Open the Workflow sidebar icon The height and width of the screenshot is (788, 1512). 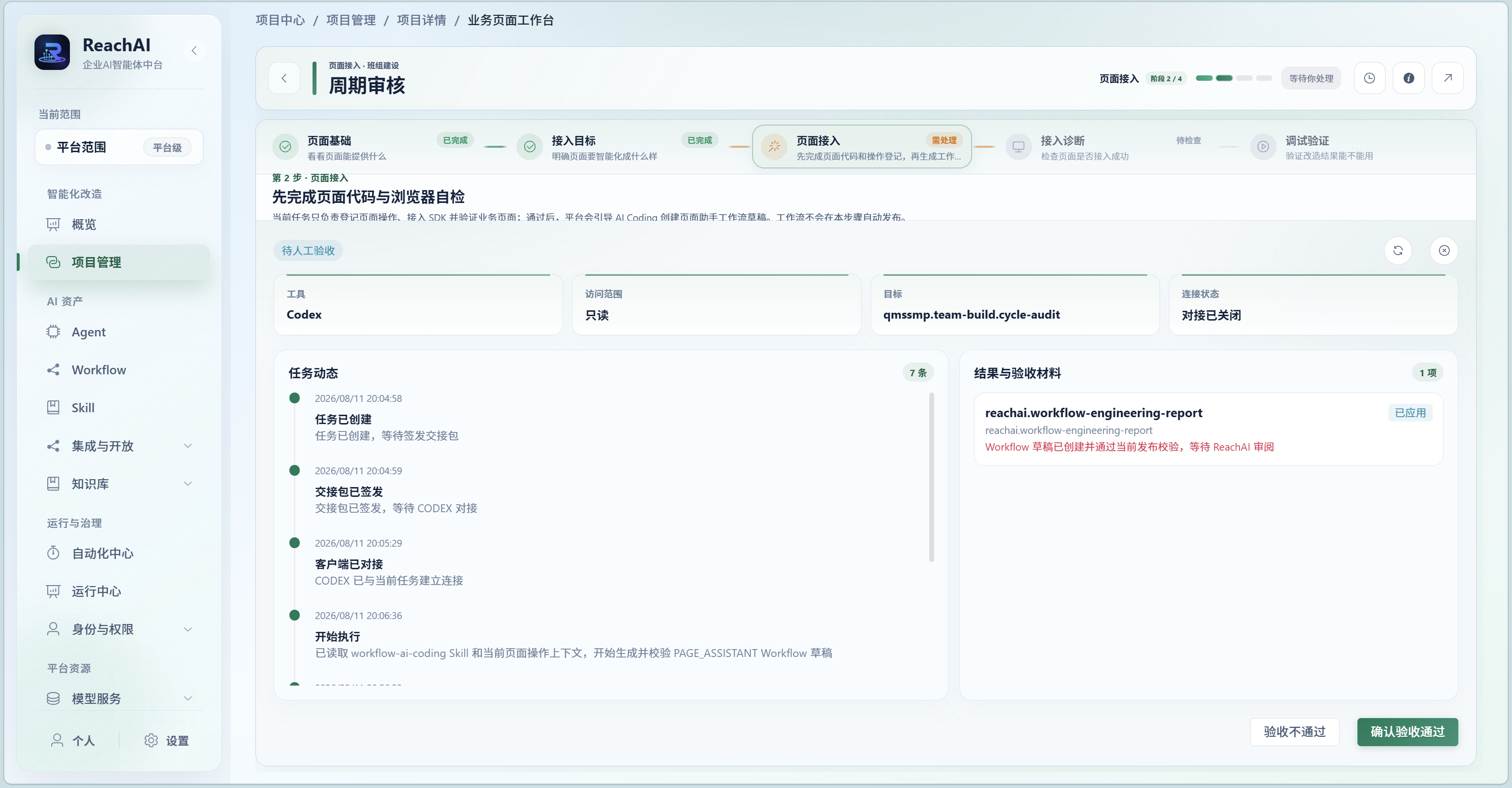click(x=54, y=369)
